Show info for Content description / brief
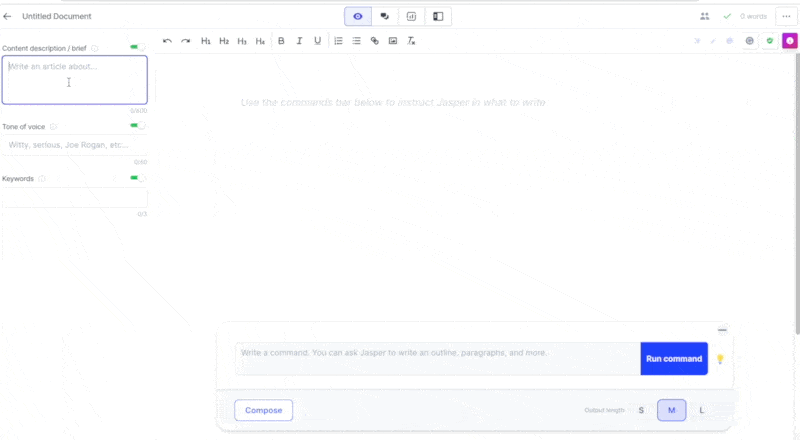The height and width of the screenshot is (440, 800). pyautogui.click(x=94, y=48)
